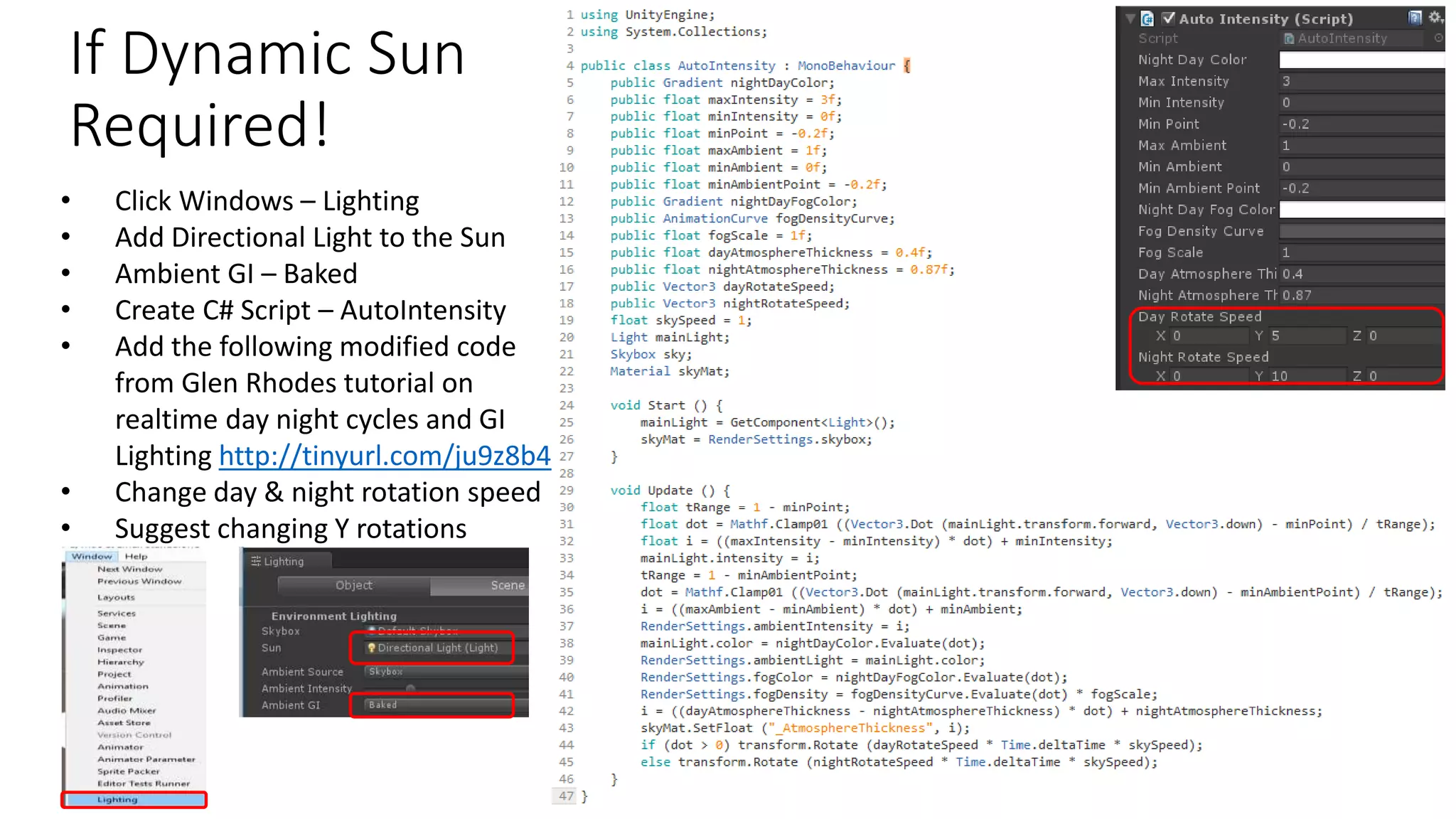Image resolution: width=1456 pixels, height=819 pixels.
Task: Click the script asset icon in the Script field
Action: pos(1289,38)
